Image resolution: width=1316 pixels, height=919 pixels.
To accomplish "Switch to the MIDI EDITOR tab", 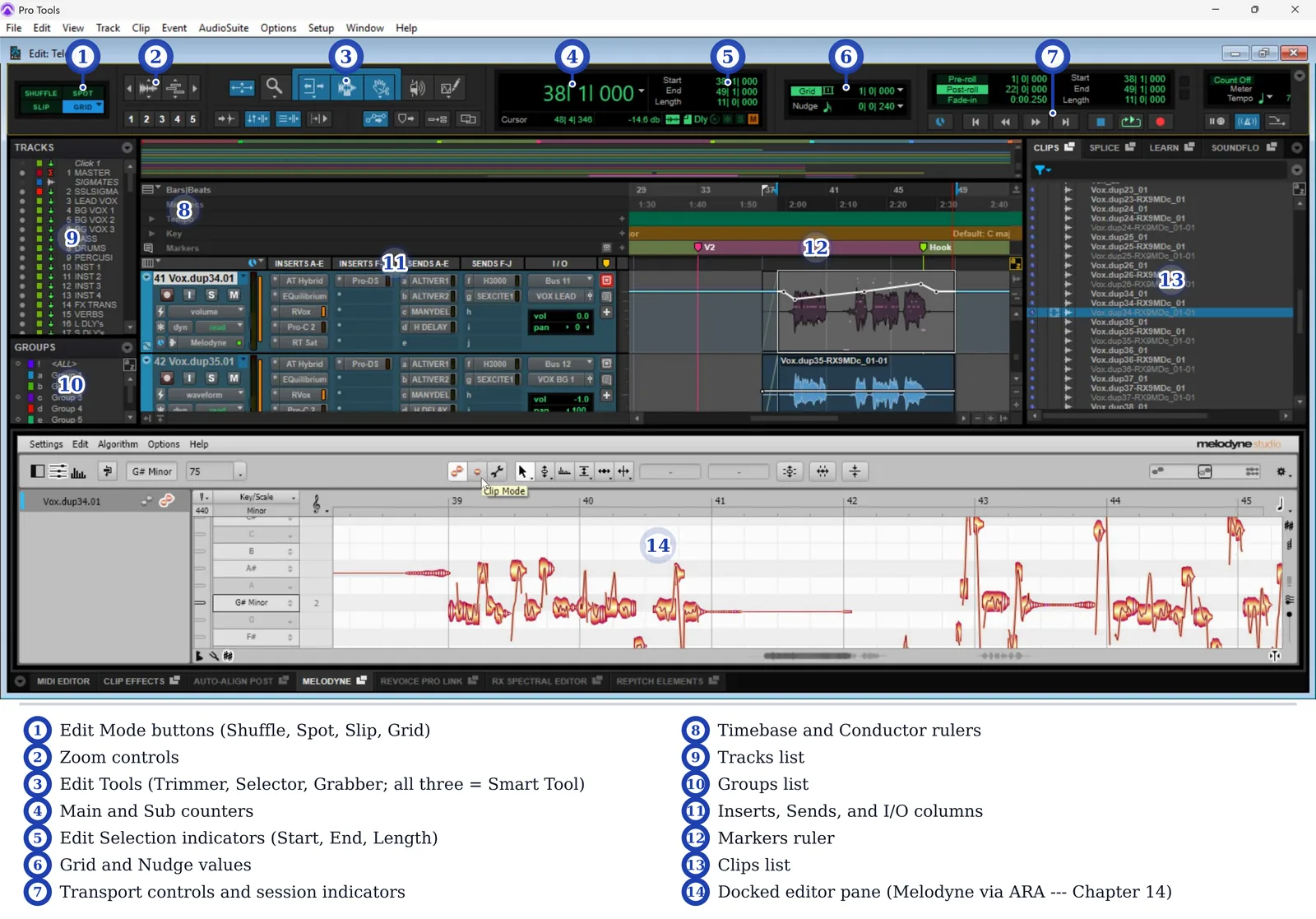I will point(63,681).
